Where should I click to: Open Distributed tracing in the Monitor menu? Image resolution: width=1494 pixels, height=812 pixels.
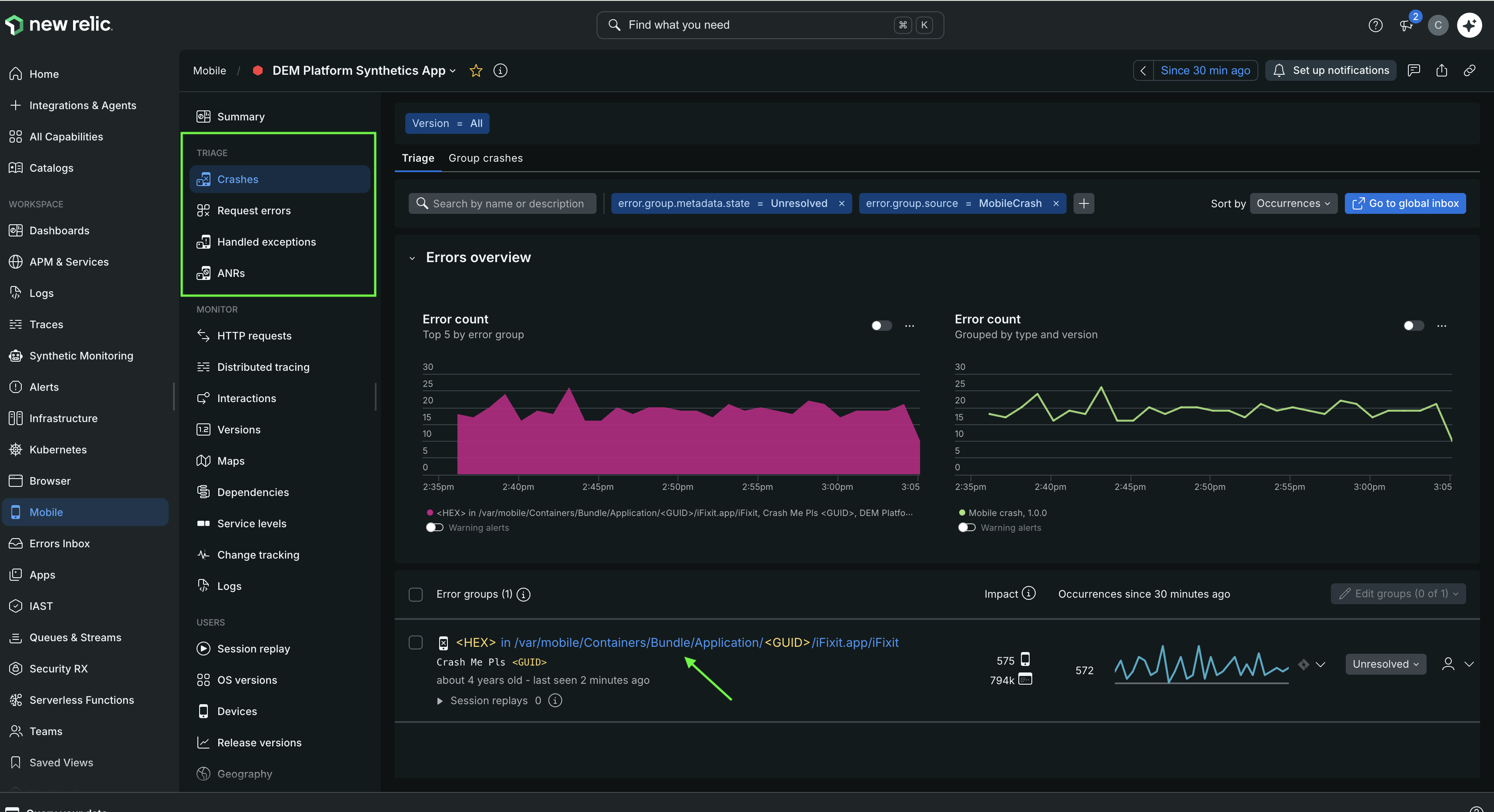[280, 368]
